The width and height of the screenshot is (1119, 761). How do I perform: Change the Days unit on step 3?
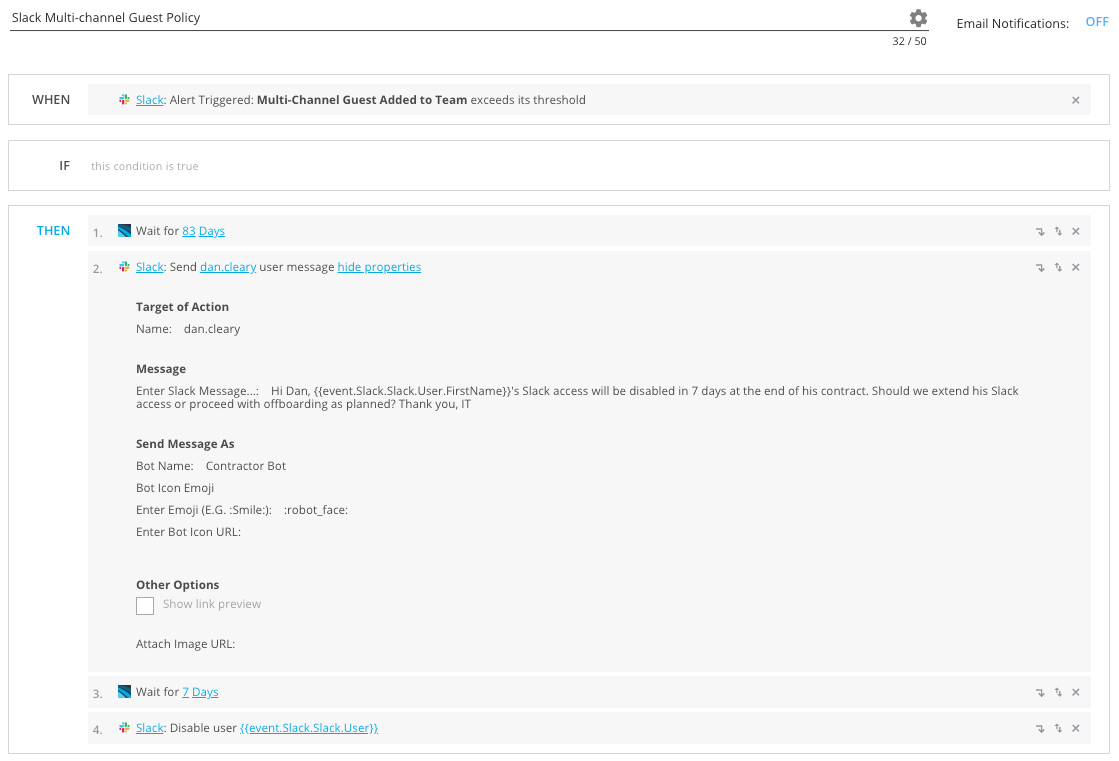pyautogui.click(x=205, y=692)
